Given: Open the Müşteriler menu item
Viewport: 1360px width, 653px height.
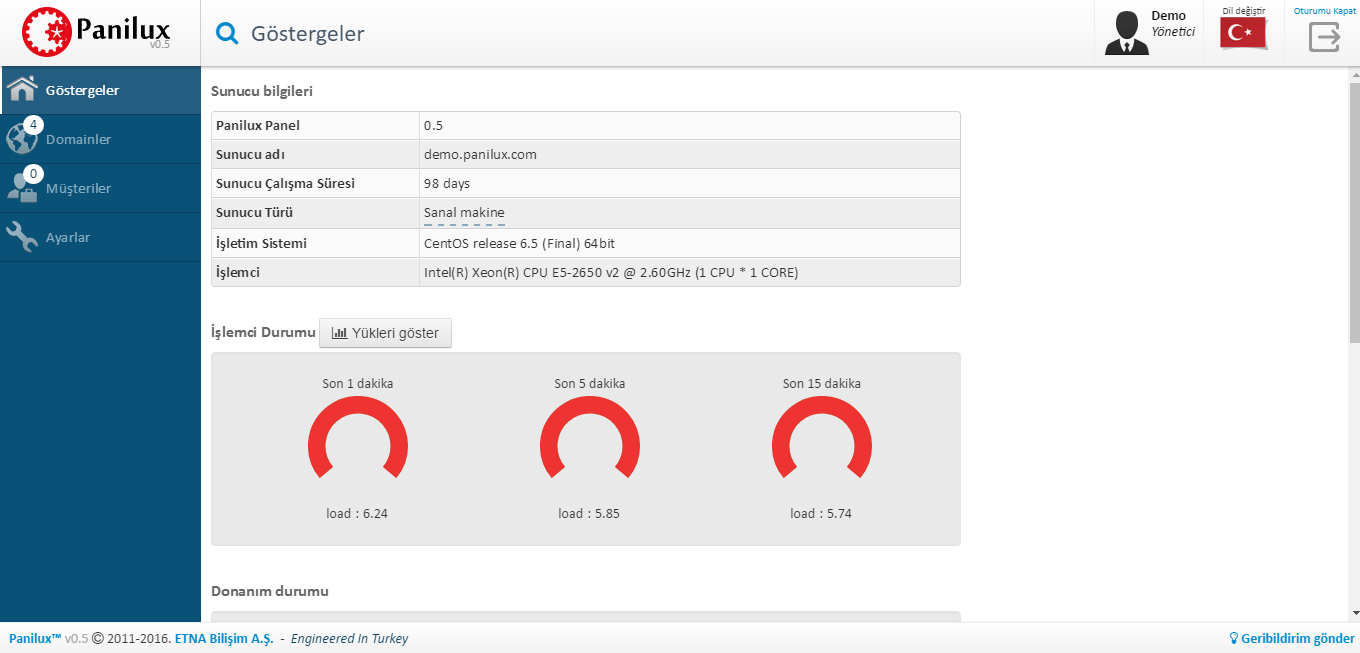Looking at the screenshot, I should (x=78, y=189).
